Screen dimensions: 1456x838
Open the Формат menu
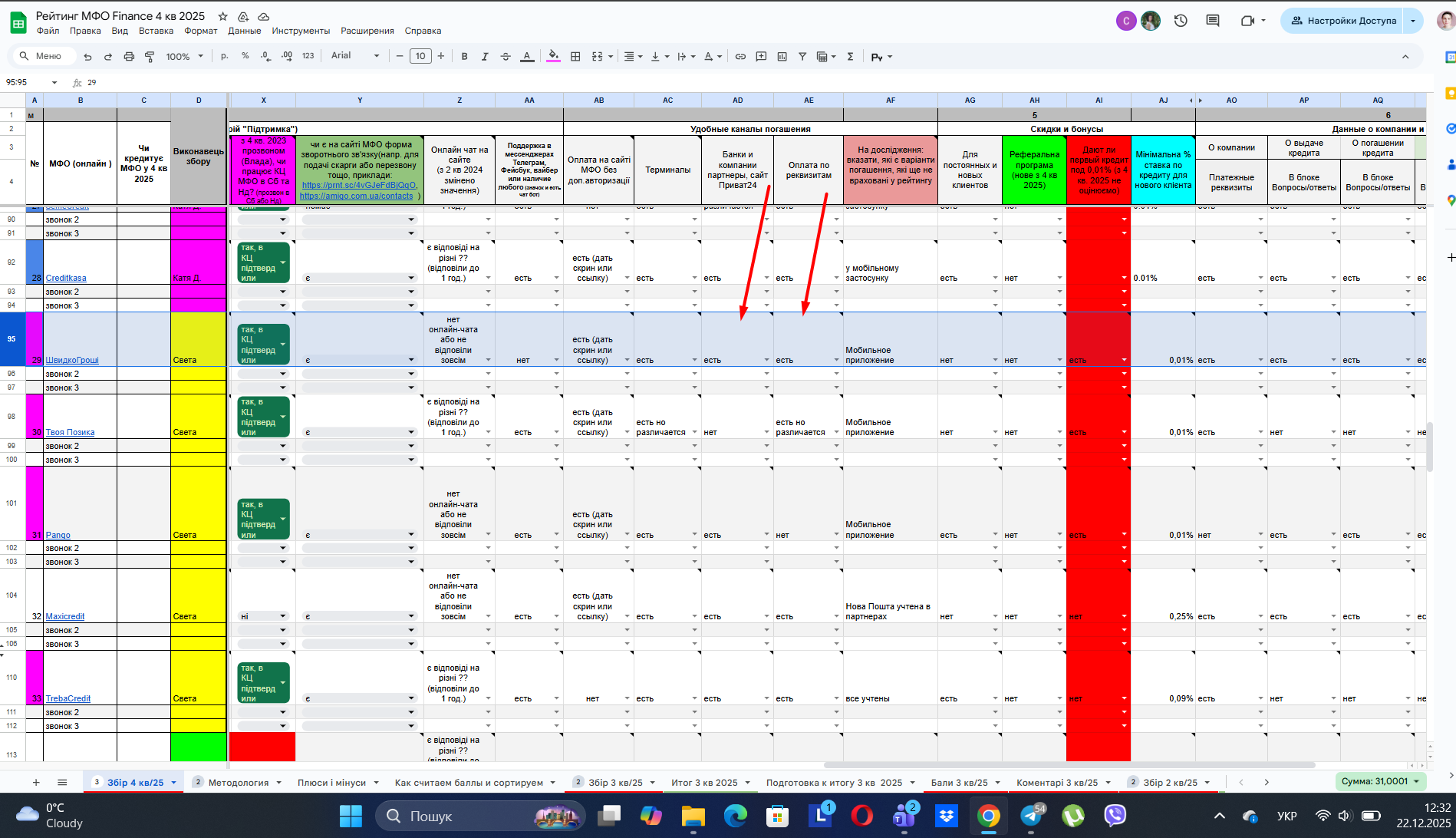[200, 31]
